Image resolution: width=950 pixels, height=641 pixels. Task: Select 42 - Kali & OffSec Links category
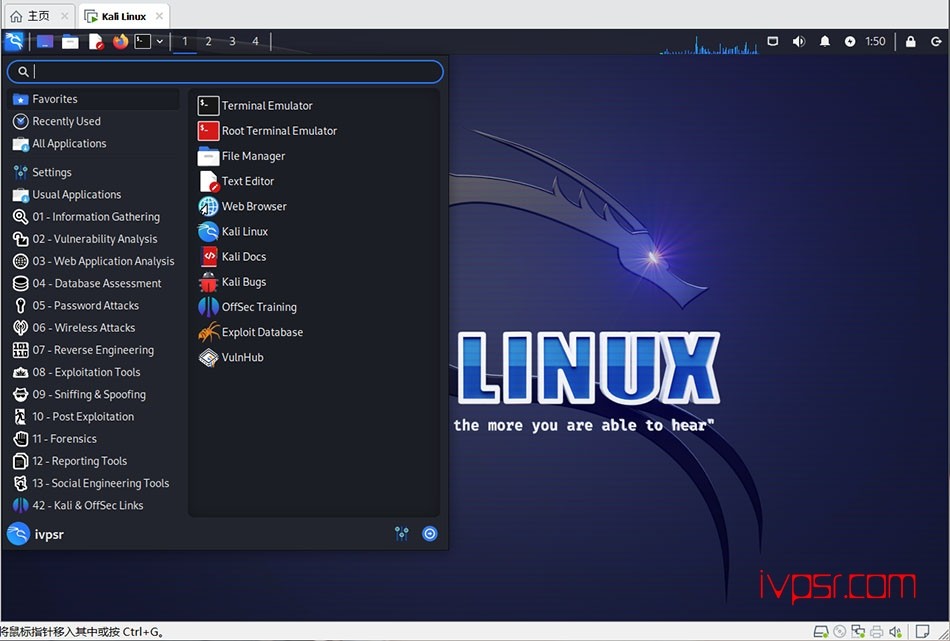pyautogui.click(x=94, y=505)
